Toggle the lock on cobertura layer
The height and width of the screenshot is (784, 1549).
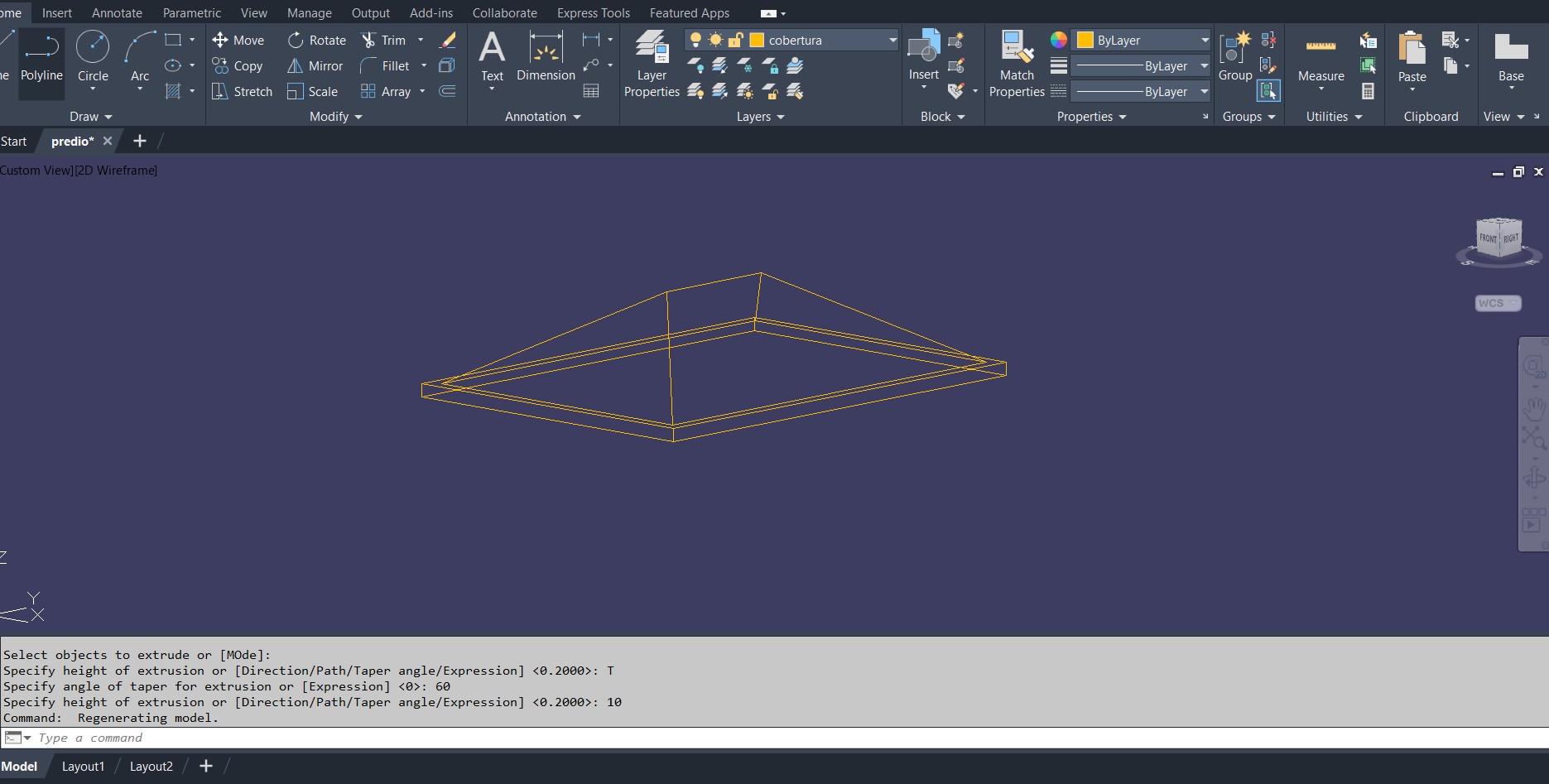[735, 40]
